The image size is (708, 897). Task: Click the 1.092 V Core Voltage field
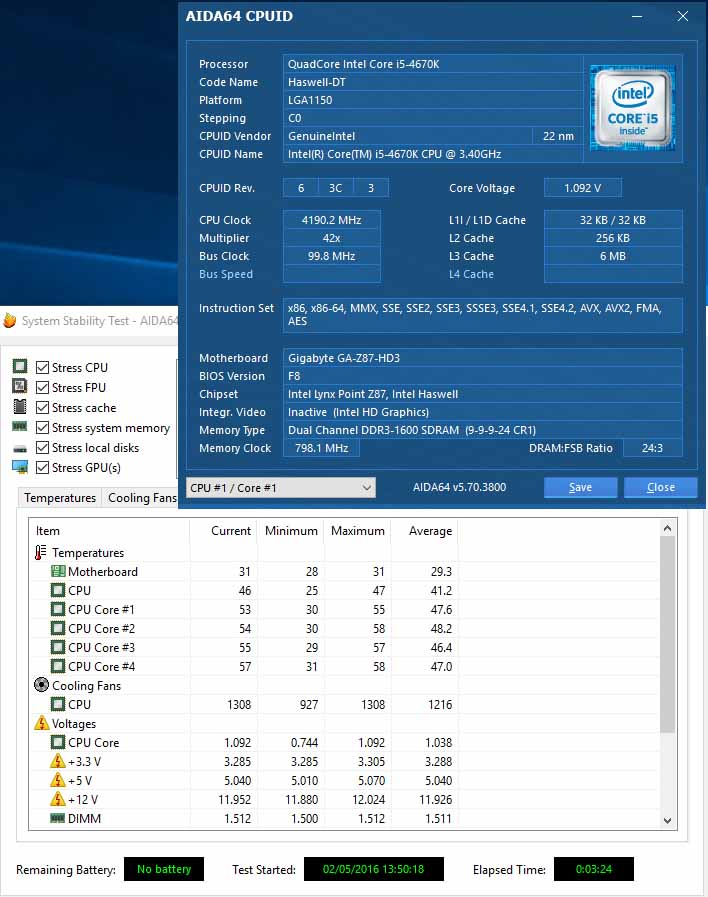pyautogui.click(x=582, y=188)
